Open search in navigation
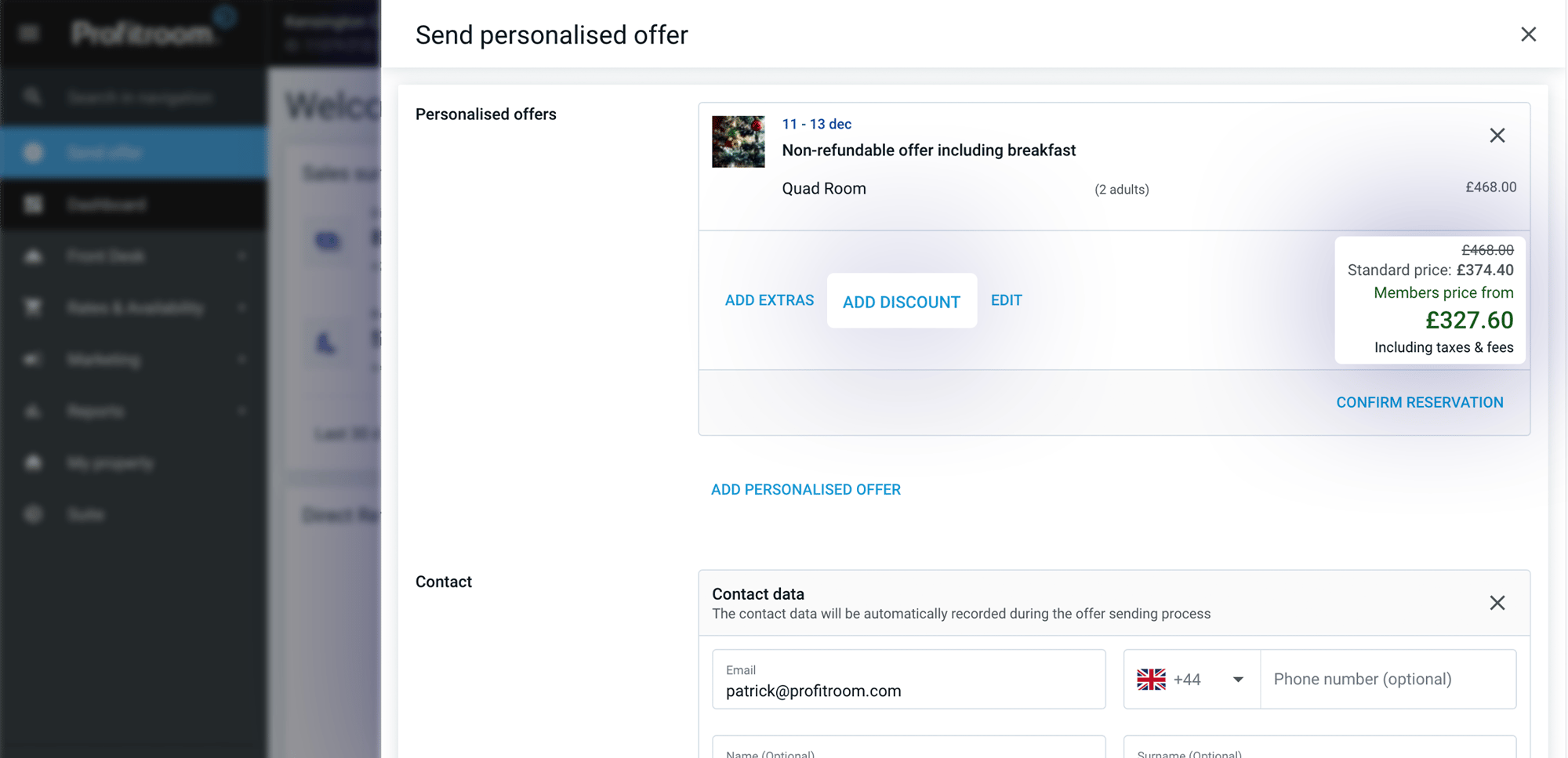The height and width of the screenshot is (758, 1568). 31,96
